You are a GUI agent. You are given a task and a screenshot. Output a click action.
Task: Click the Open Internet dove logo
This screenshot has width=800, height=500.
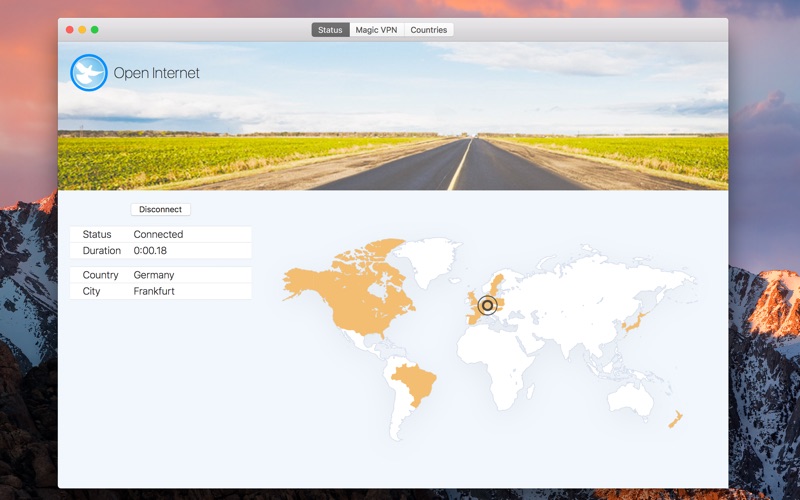89,73
